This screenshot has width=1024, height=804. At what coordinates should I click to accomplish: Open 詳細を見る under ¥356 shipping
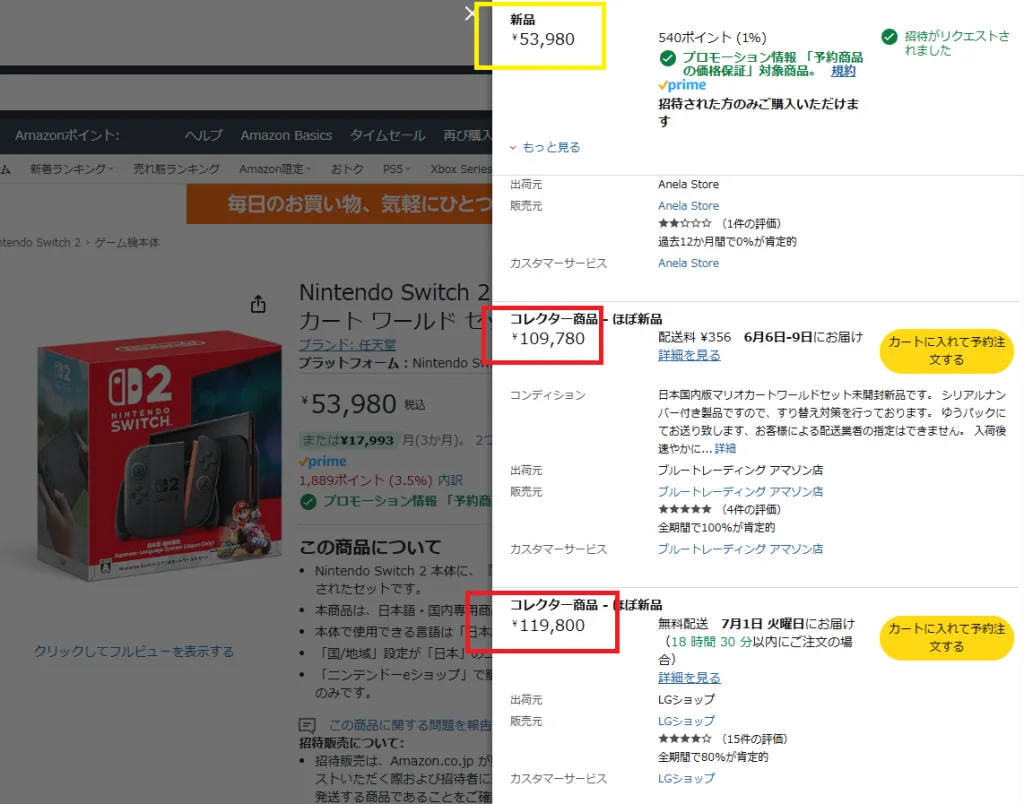(689, 355)
